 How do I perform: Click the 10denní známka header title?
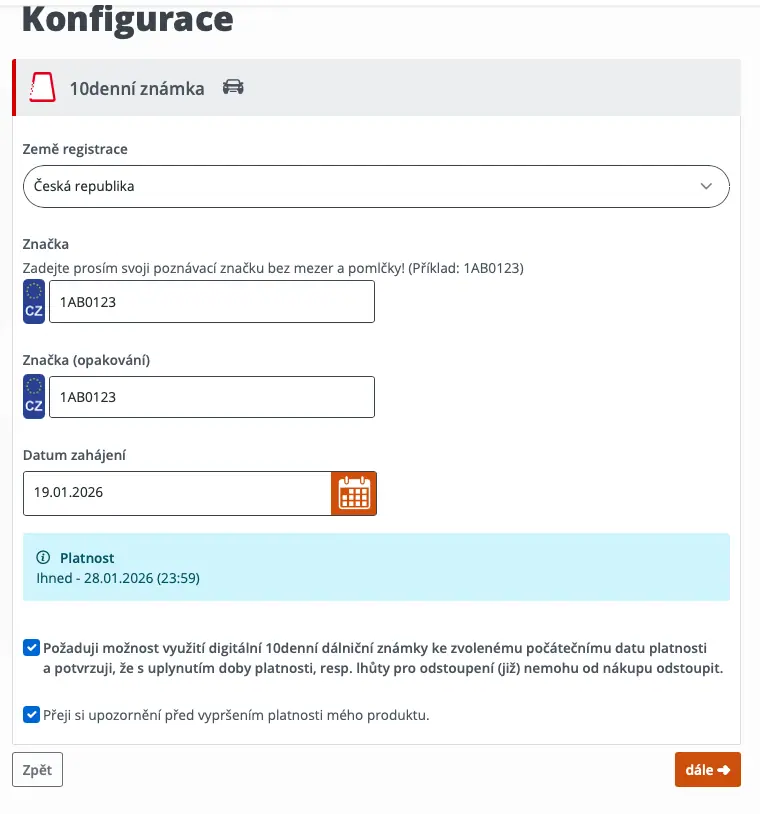click(x=137, y=89)
